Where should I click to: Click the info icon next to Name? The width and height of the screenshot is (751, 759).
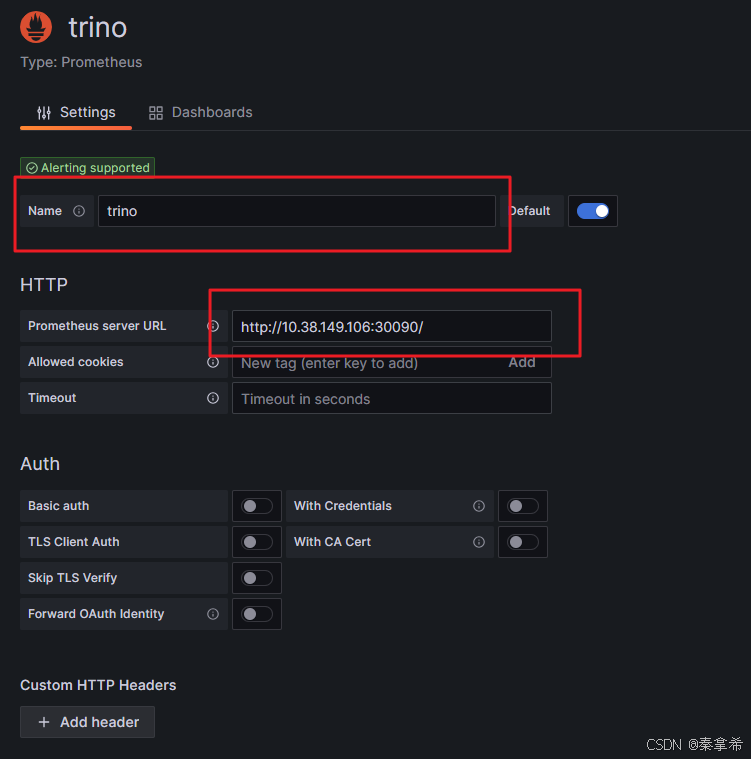(79, 211)
